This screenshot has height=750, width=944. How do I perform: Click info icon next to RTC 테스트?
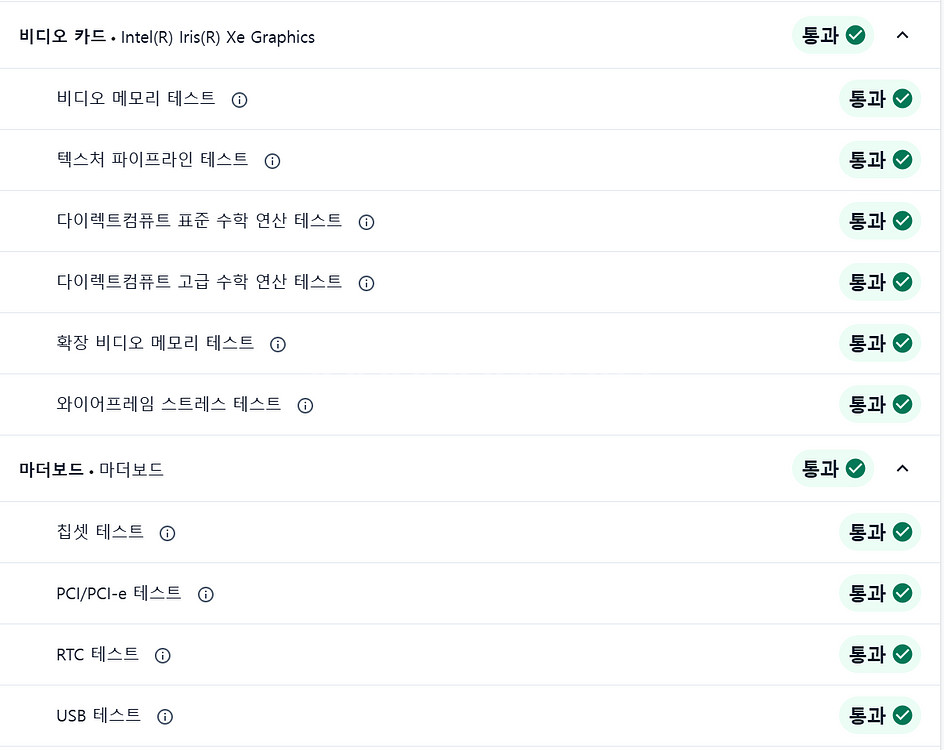click(x=163, y=655)
